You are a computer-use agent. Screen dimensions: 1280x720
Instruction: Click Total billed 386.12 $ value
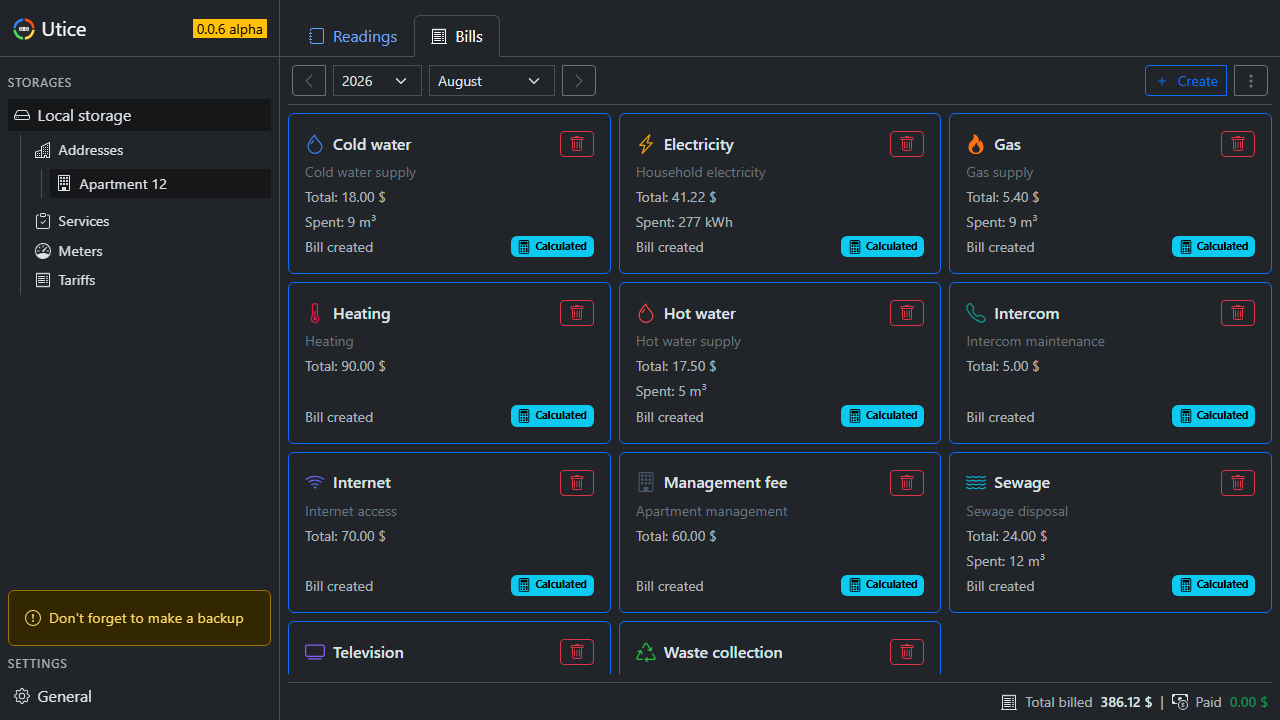tap(1126, 702)
